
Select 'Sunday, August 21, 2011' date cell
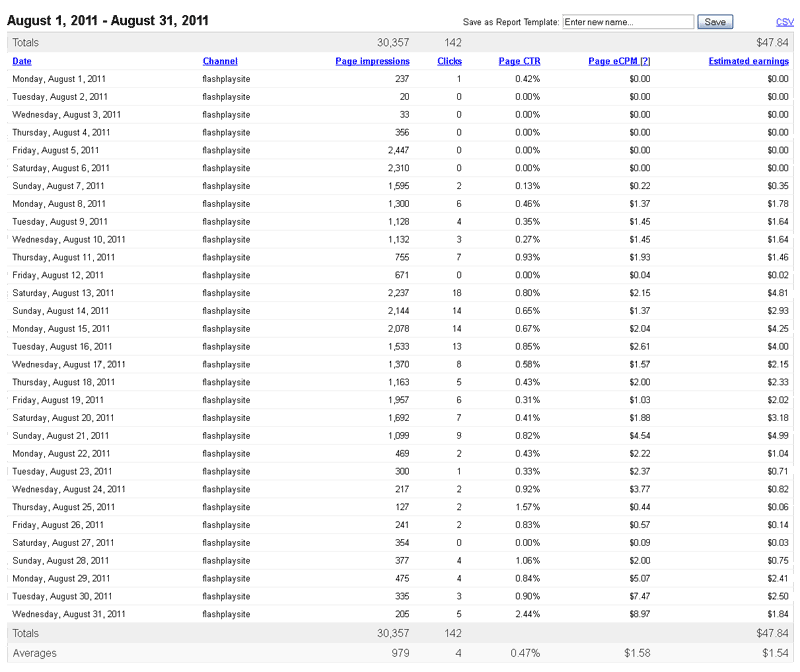point(61,436)
